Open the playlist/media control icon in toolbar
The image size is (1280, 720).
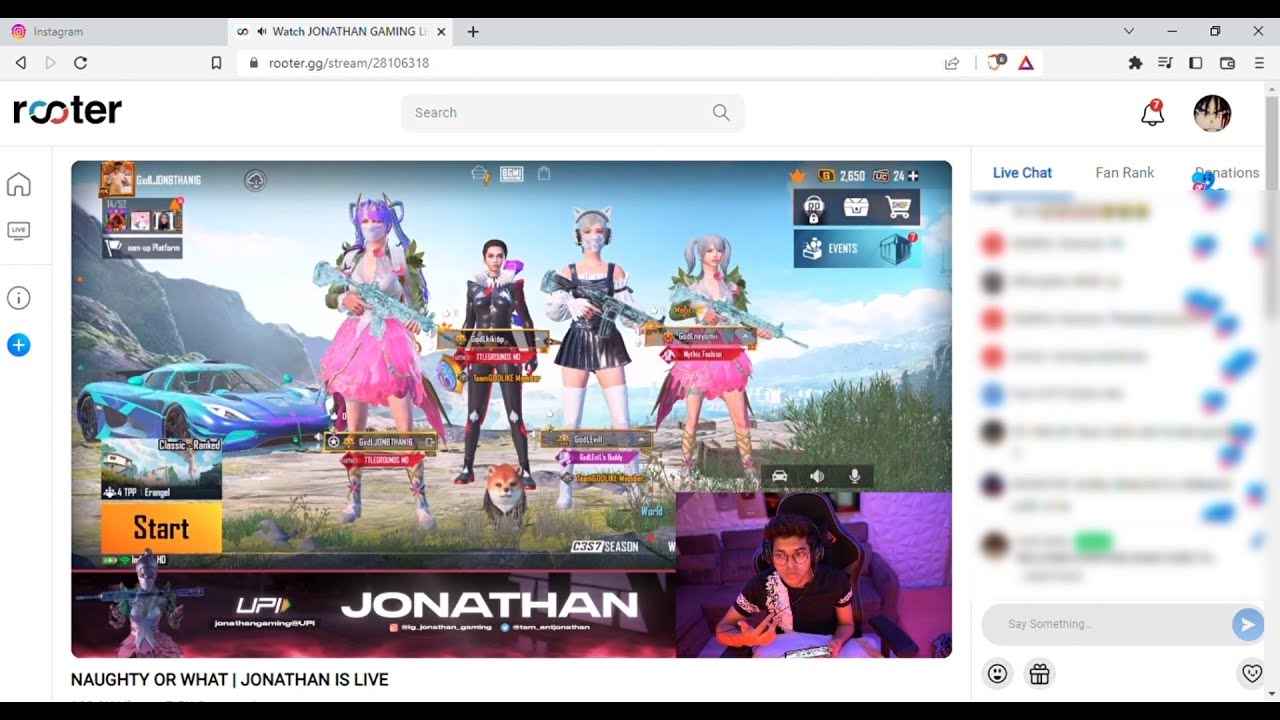1165,63
